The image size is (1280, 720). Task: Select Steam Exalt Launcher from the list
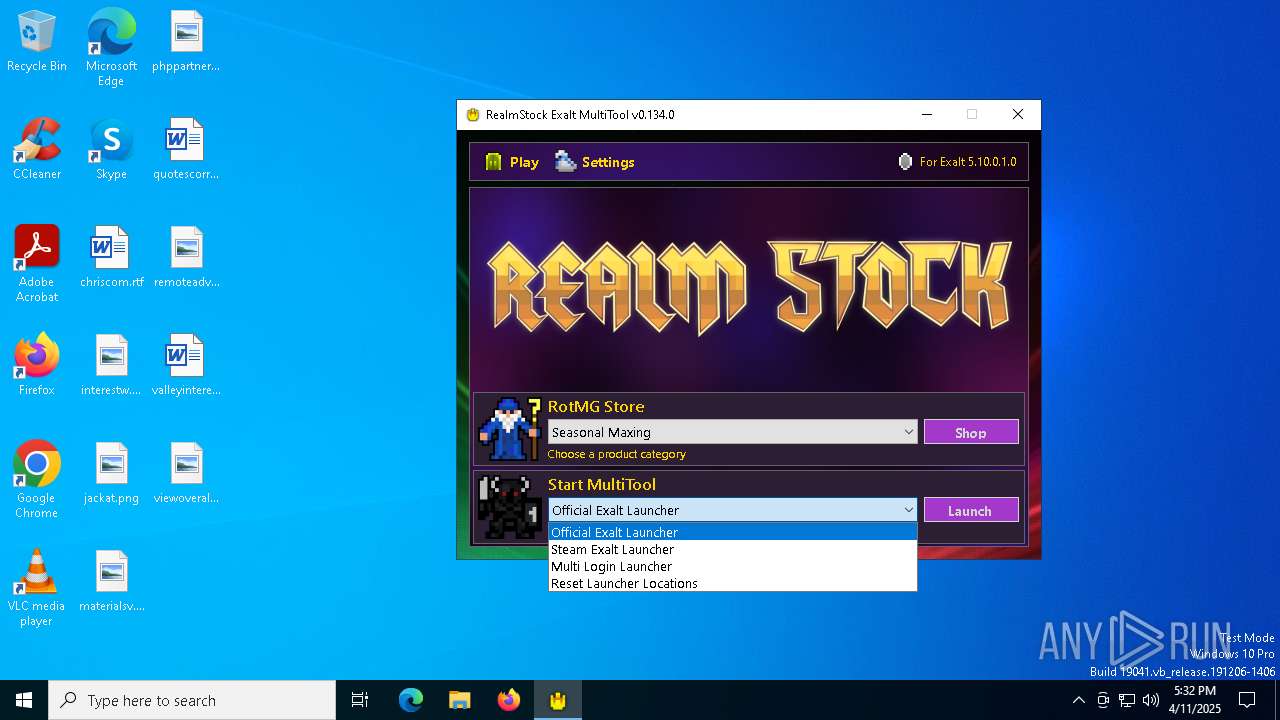pyautogui.click(x=733, y=549)
